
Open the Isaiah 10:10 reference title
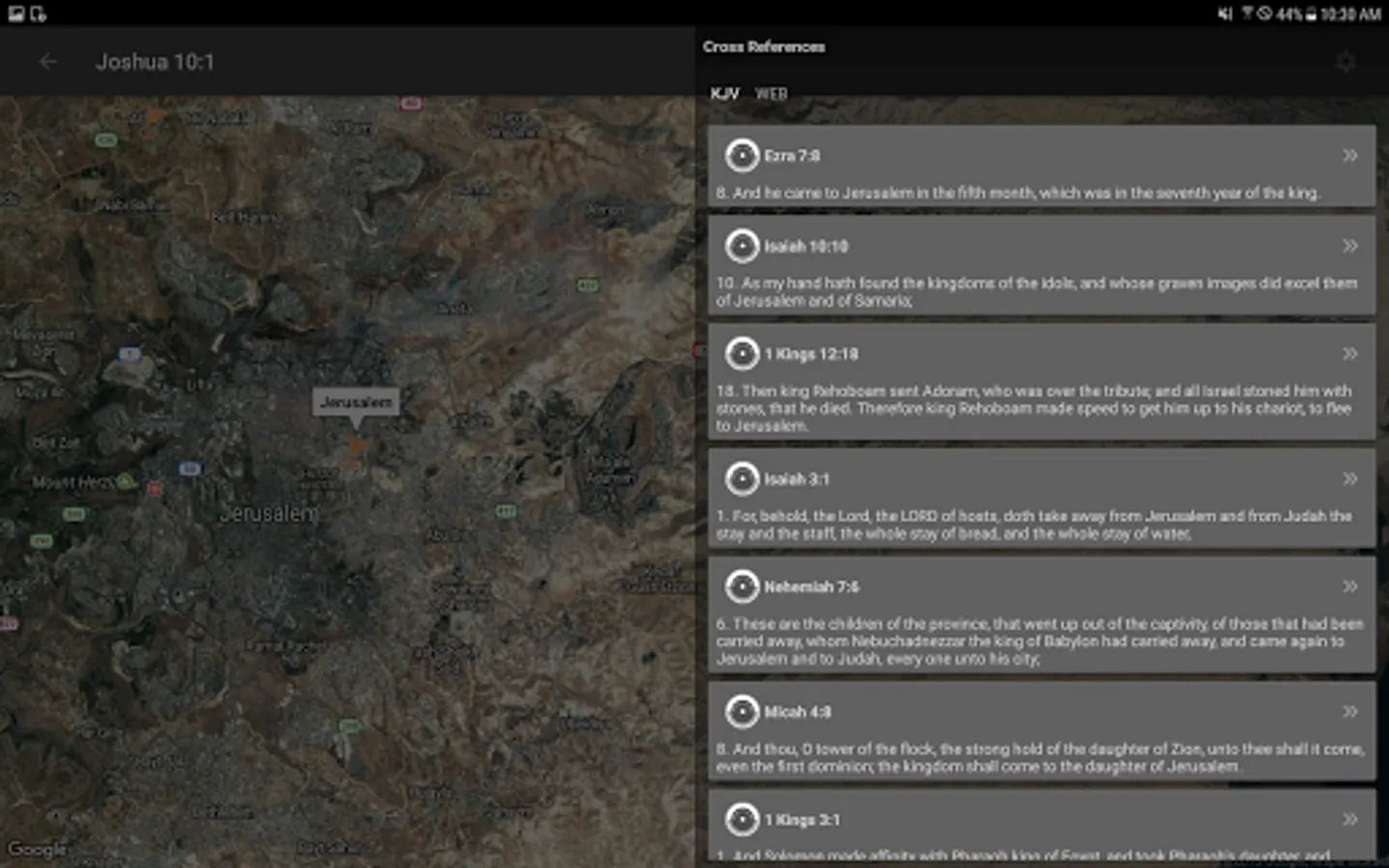point(806,246)
